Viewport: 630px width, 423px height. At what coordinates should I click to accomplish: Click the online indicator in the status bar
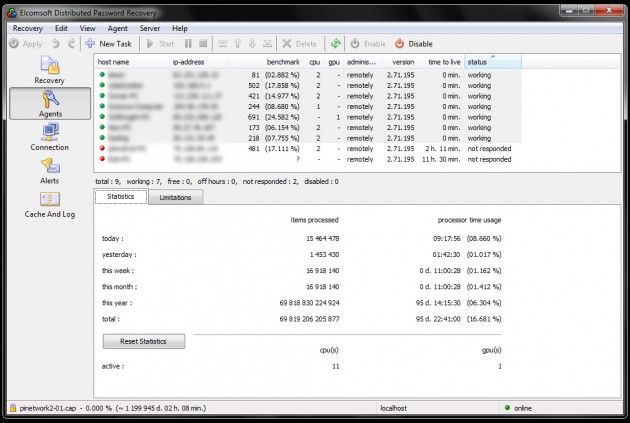(x=518, y=408)
